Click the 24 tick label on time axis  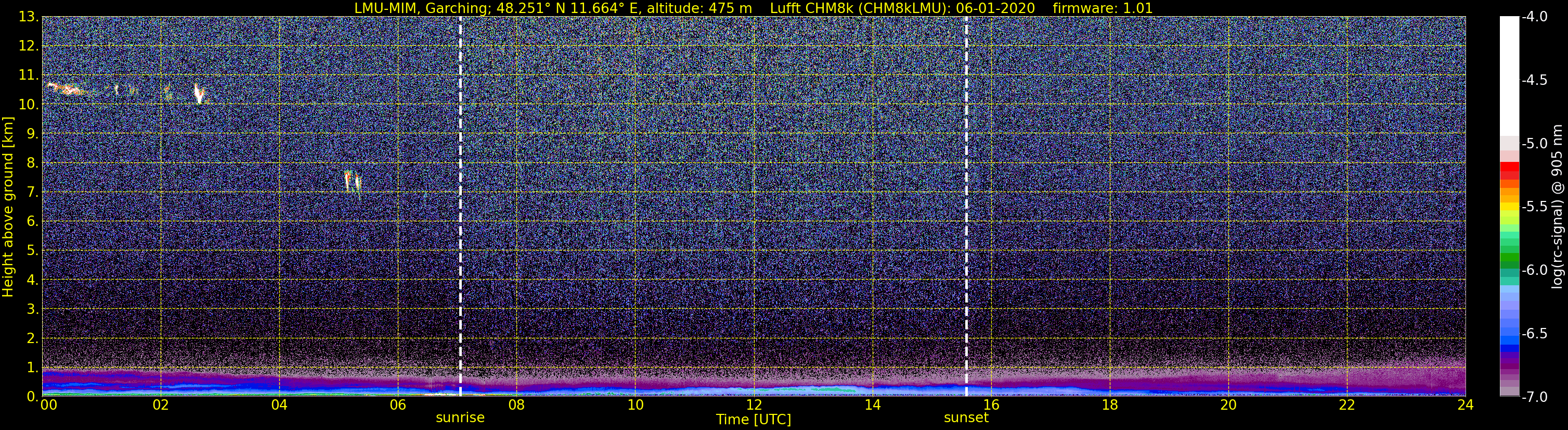[1466, 406]
